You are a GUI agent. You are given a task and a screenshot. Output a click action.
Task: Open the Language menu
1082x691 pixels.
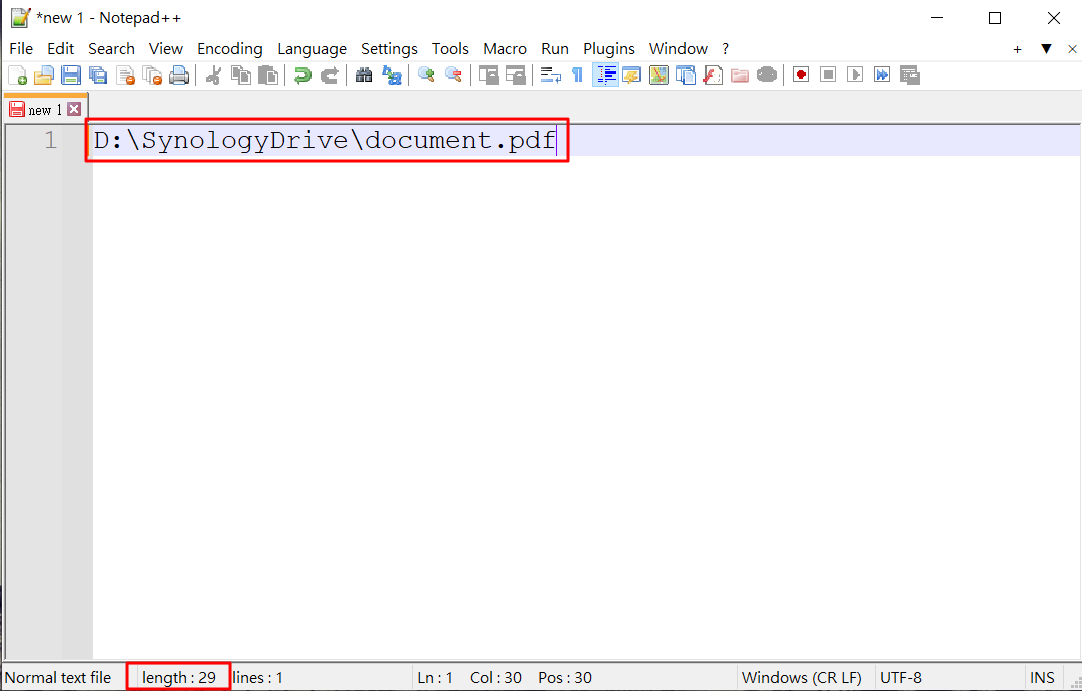pyautogui.click(x=312, y=49)
